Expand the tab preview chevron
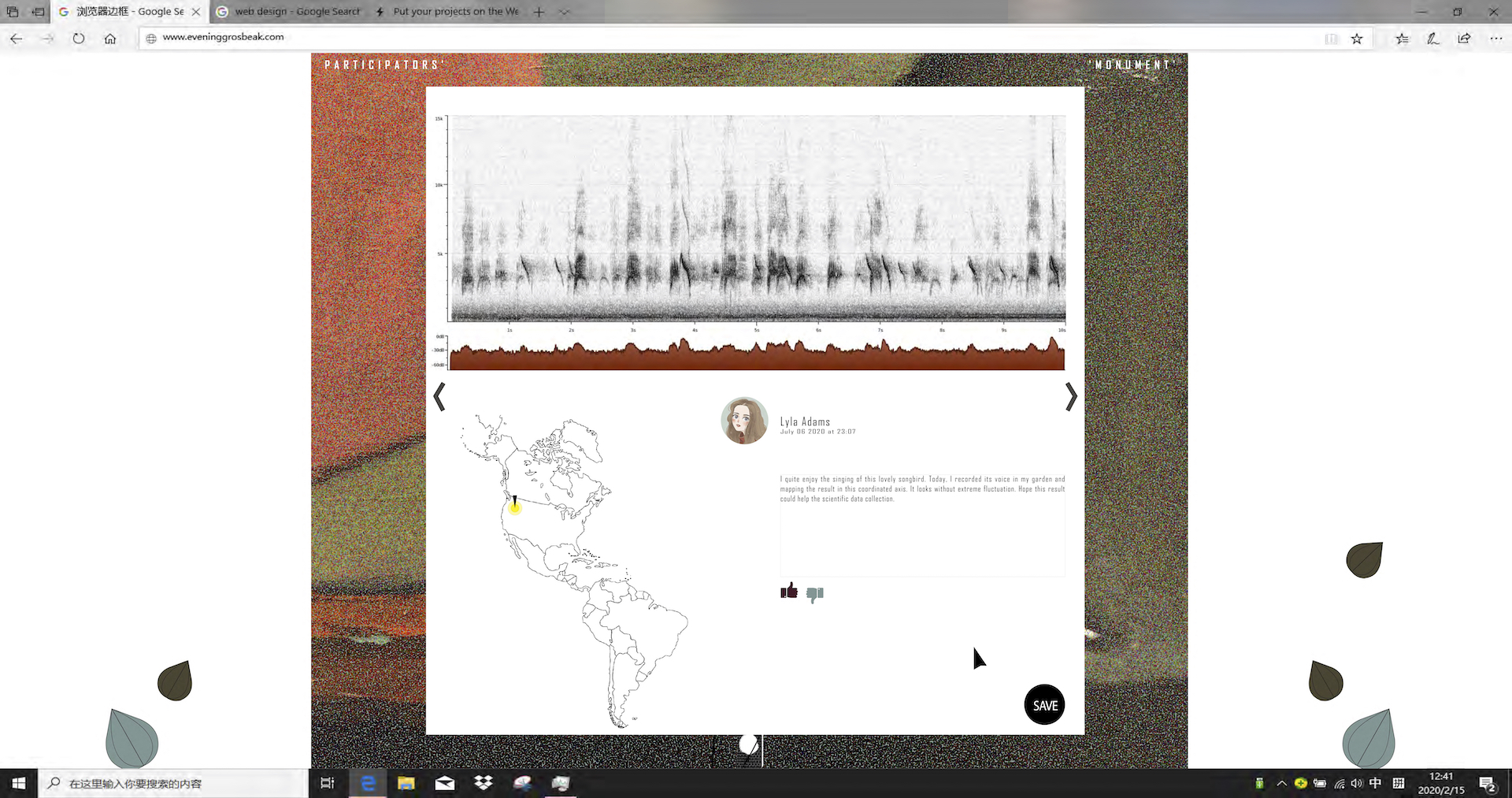 (x=565, y=12)
